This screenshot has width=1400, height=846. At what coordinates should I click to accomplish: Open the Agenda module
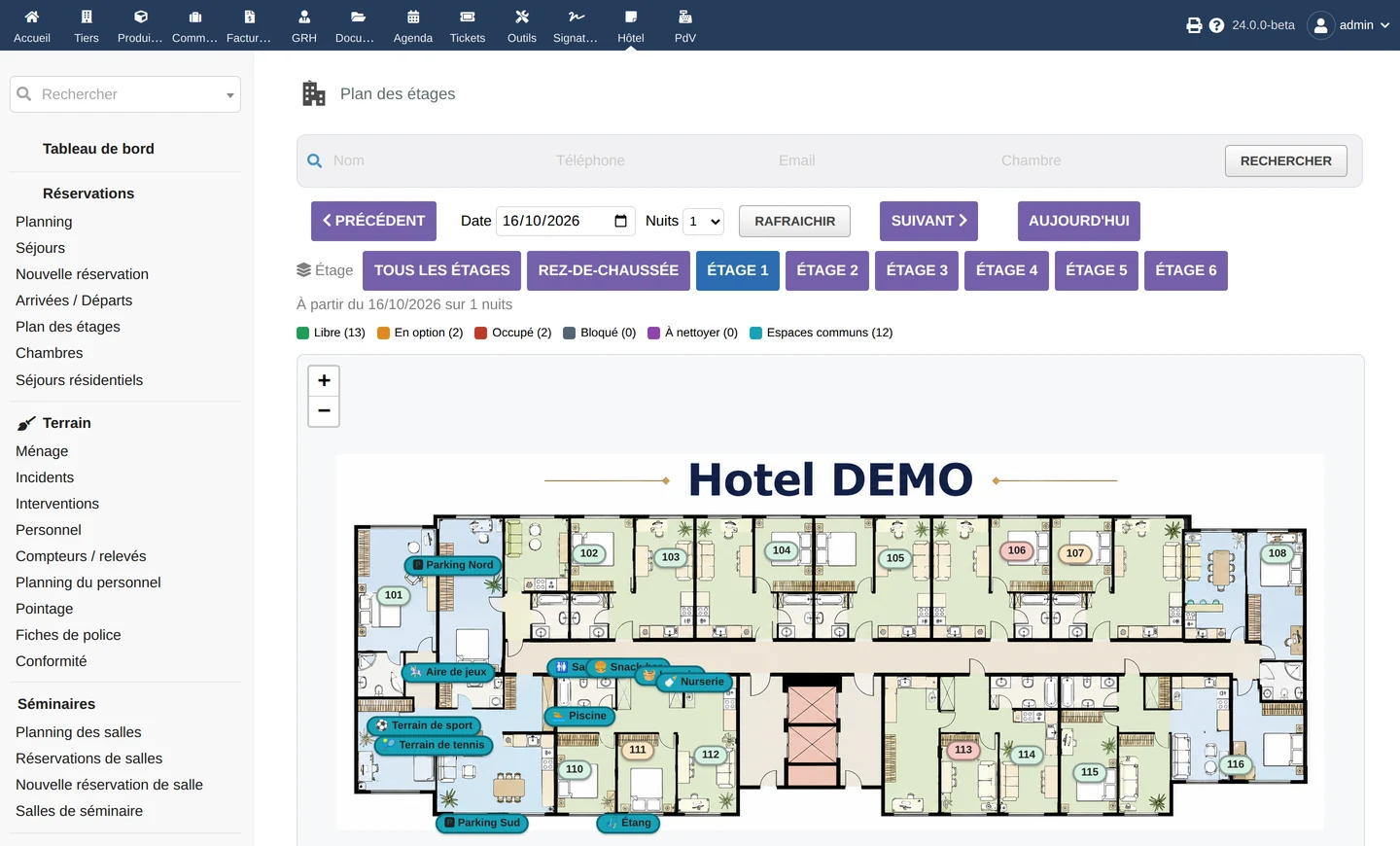[x=413, y=26]
